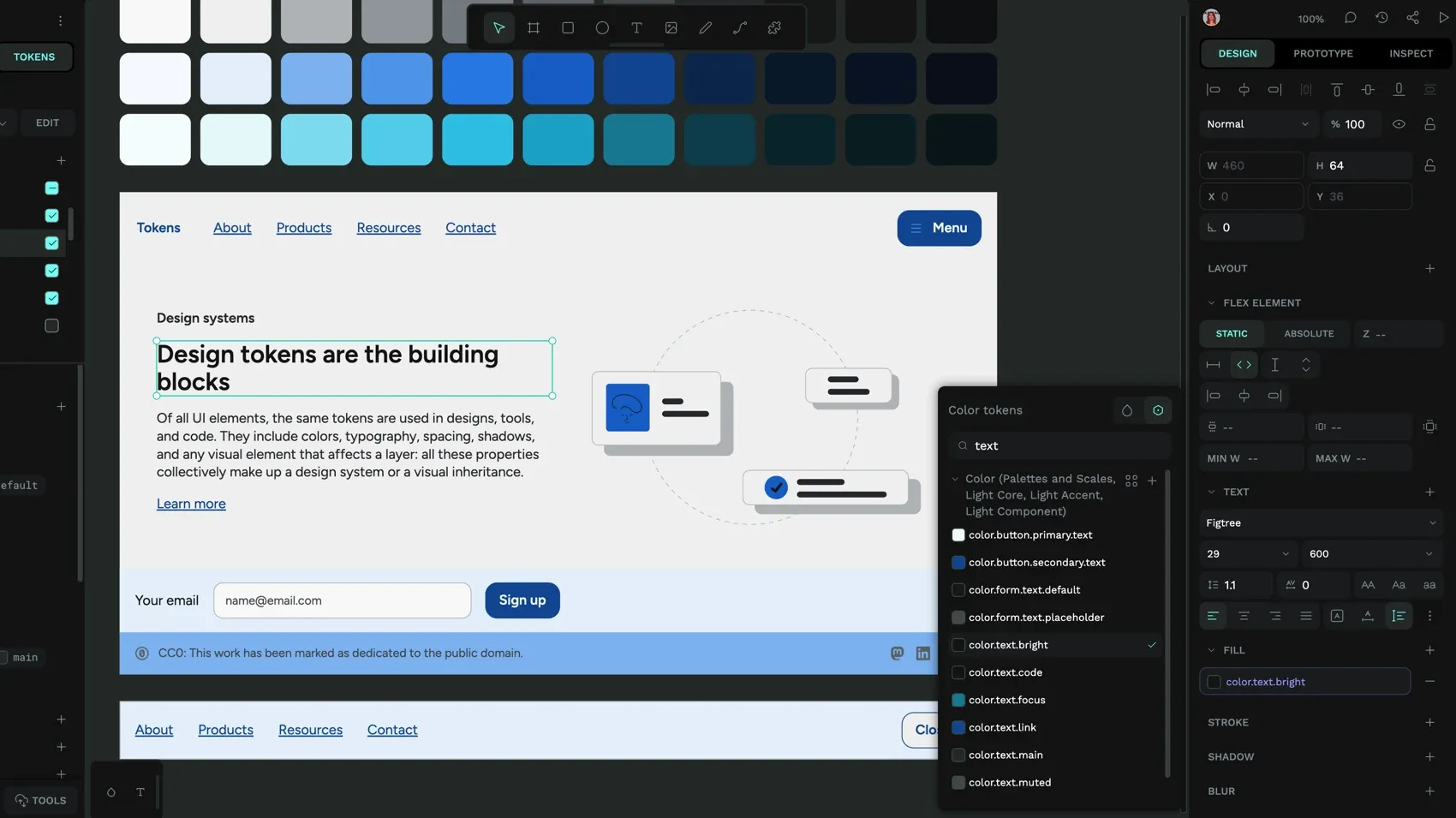The image size is (1456, 818).
Task: Select the Rectangle tool
Action: 567,27
